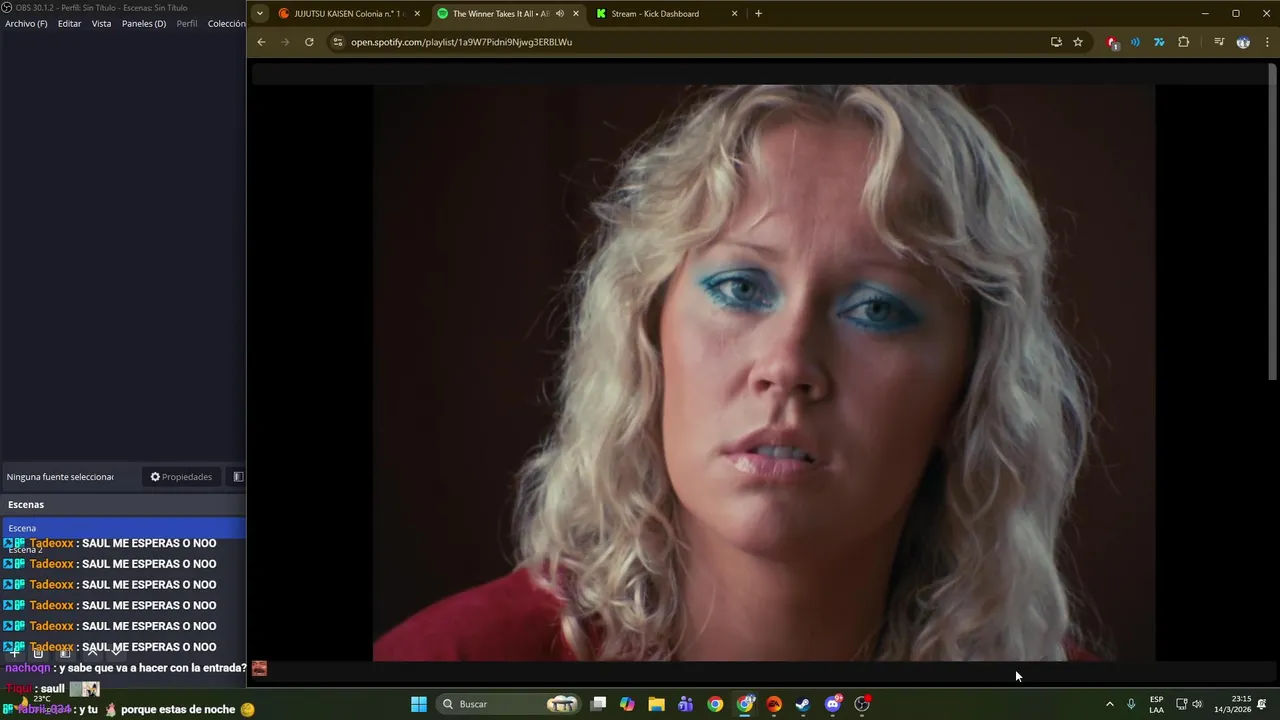1280x720 pixels.
Task: Click the microphone tray icon
Action: (1131, 704)
